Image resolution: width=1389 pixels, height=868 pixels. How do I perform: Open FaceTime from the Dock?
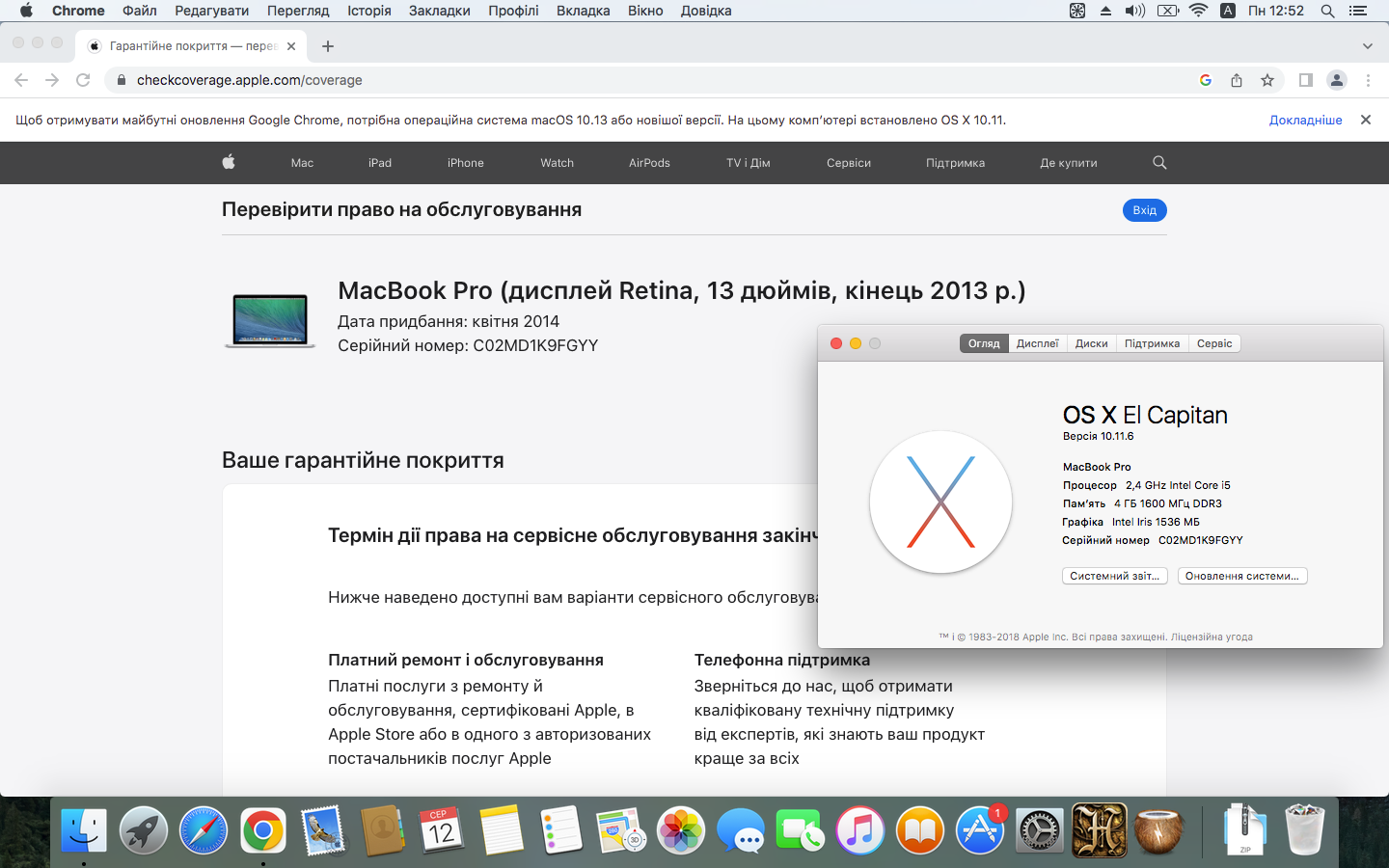tap(801, 830)
